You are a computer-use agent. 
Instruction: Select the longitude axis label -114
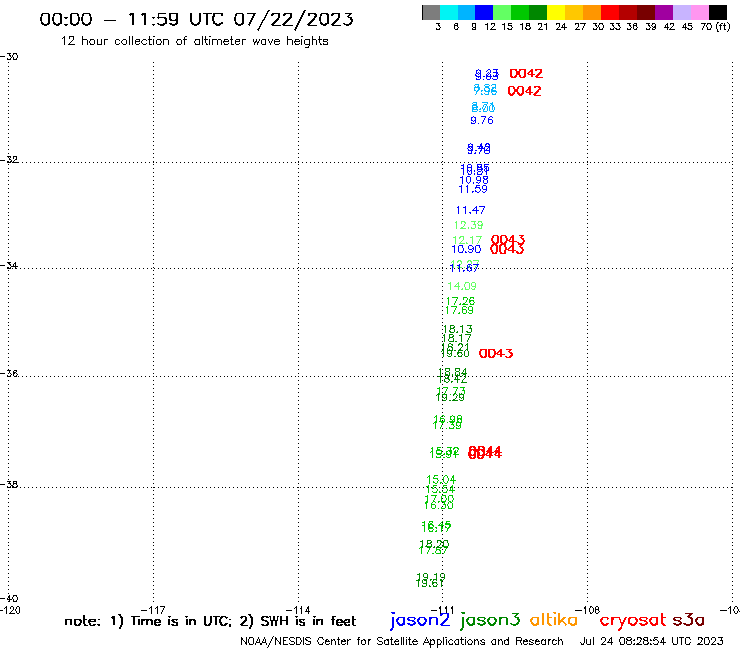tap(299, 610)
